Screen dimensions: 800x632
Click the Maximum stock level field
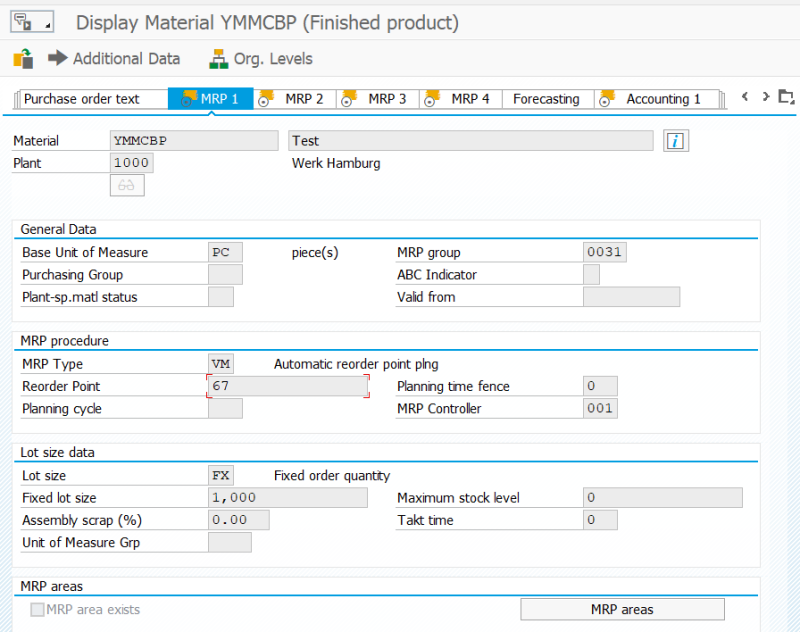click(x=663, y=498)
